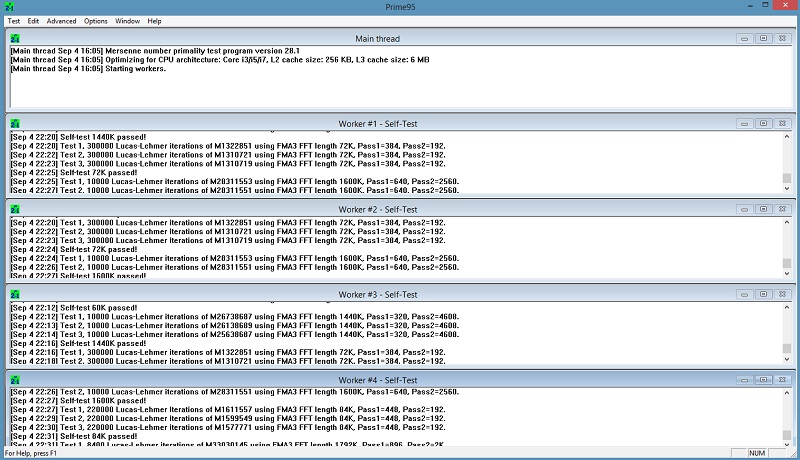Click Worker #3 scrollbar thumb
The height and width of the screenshot is (460, 800).
787,348
